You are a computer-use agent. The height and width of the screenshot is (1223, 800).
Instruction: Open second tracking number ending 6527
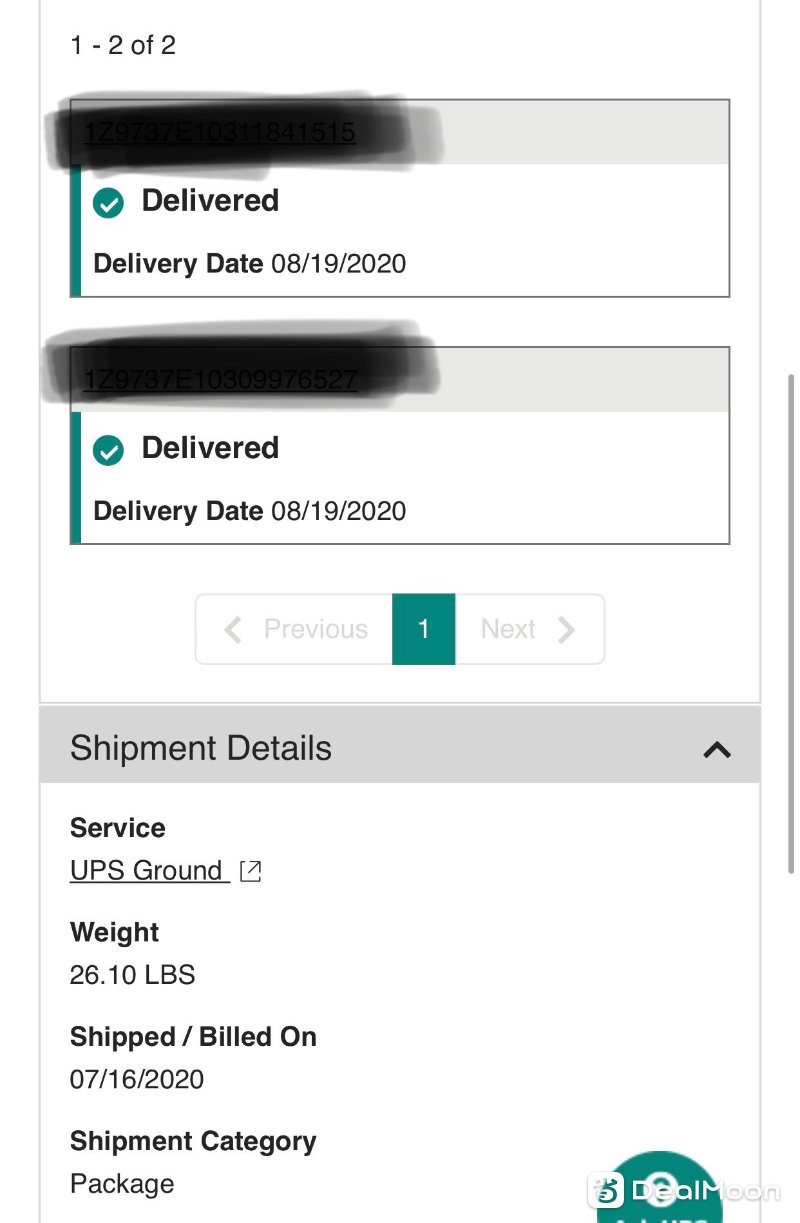click(x=220, y=380)
